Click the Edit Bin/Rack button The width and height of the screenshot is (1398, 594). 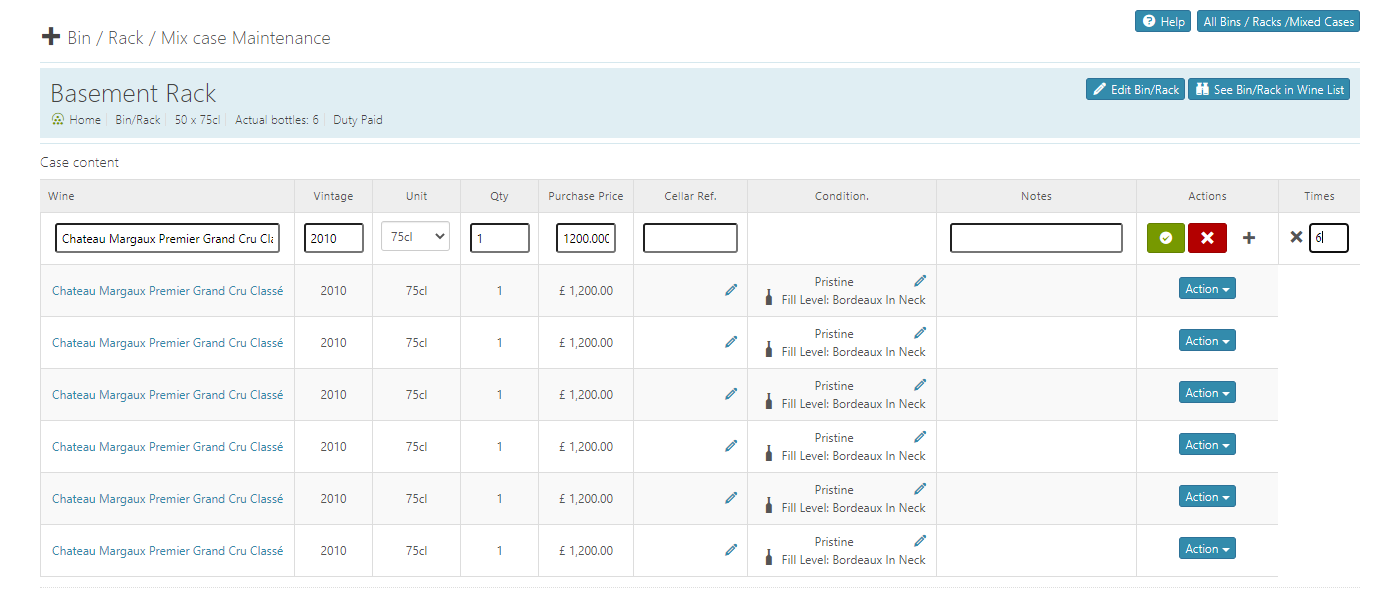click(1135, 90)
